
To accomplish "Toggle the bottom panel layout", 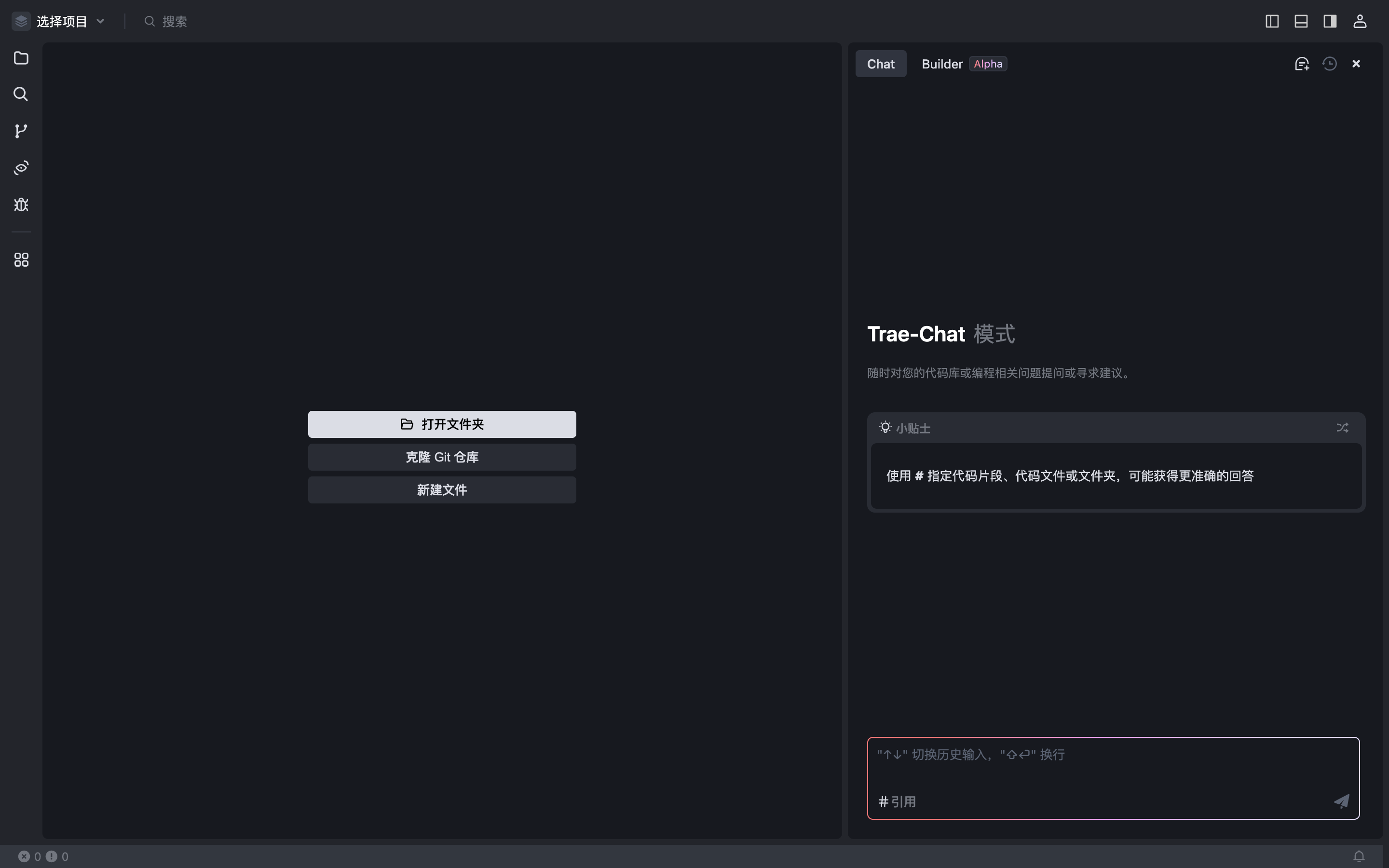I will [1301, 21].
